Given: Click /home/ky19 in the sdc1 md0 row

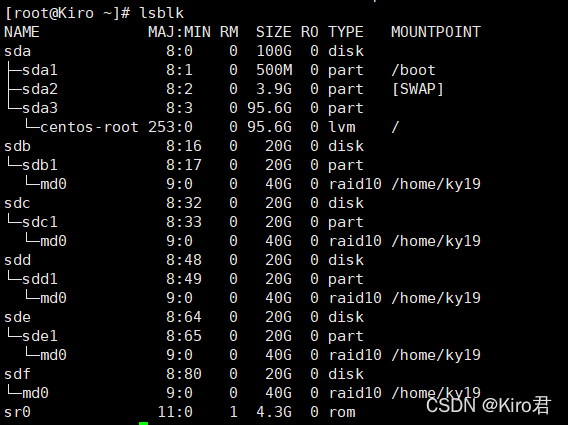Looking at the screenshot, I should [x=436, y=241].
